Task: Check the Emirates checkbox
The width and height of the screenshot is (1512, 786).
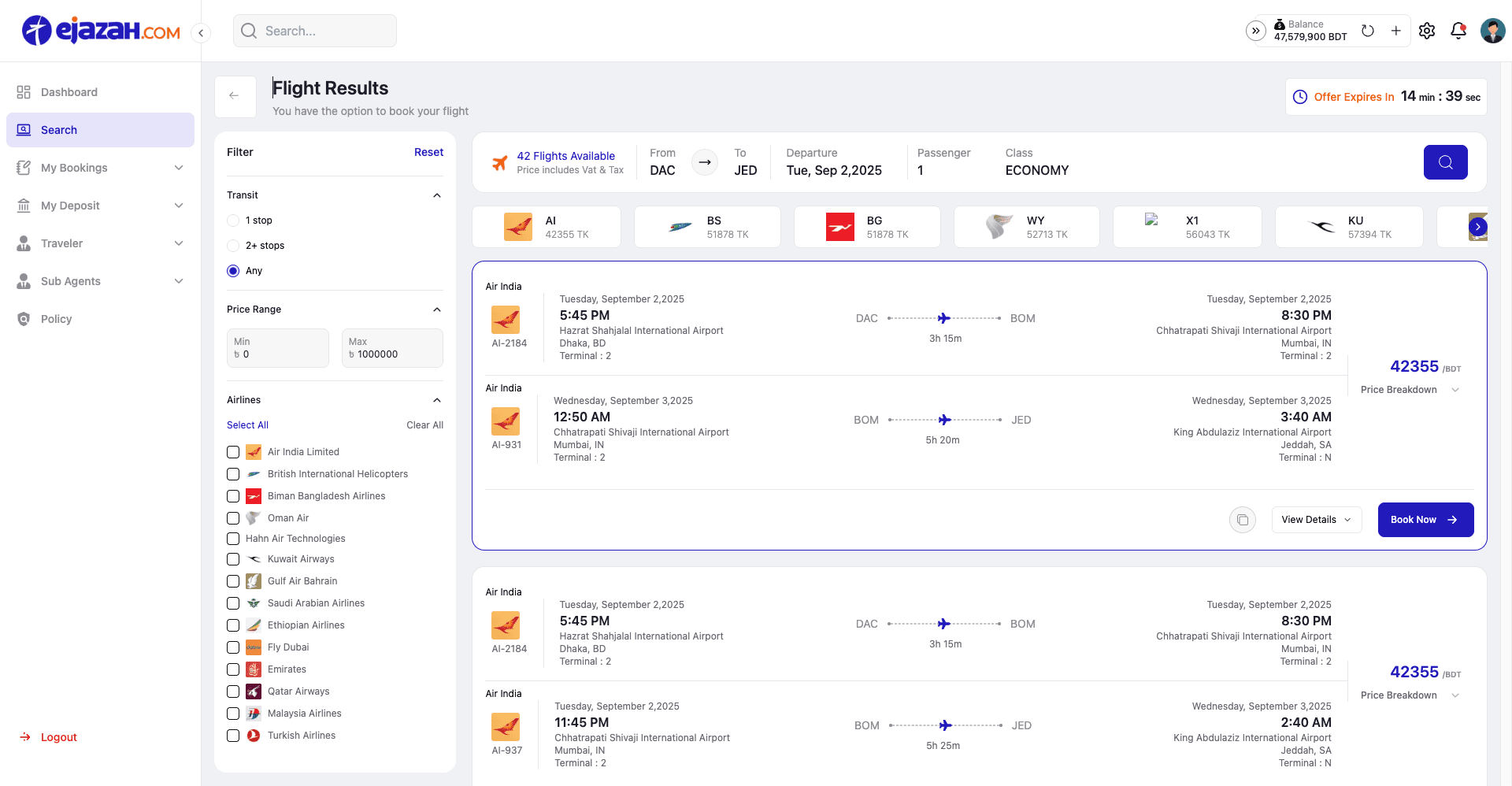Action: (233, 669)
